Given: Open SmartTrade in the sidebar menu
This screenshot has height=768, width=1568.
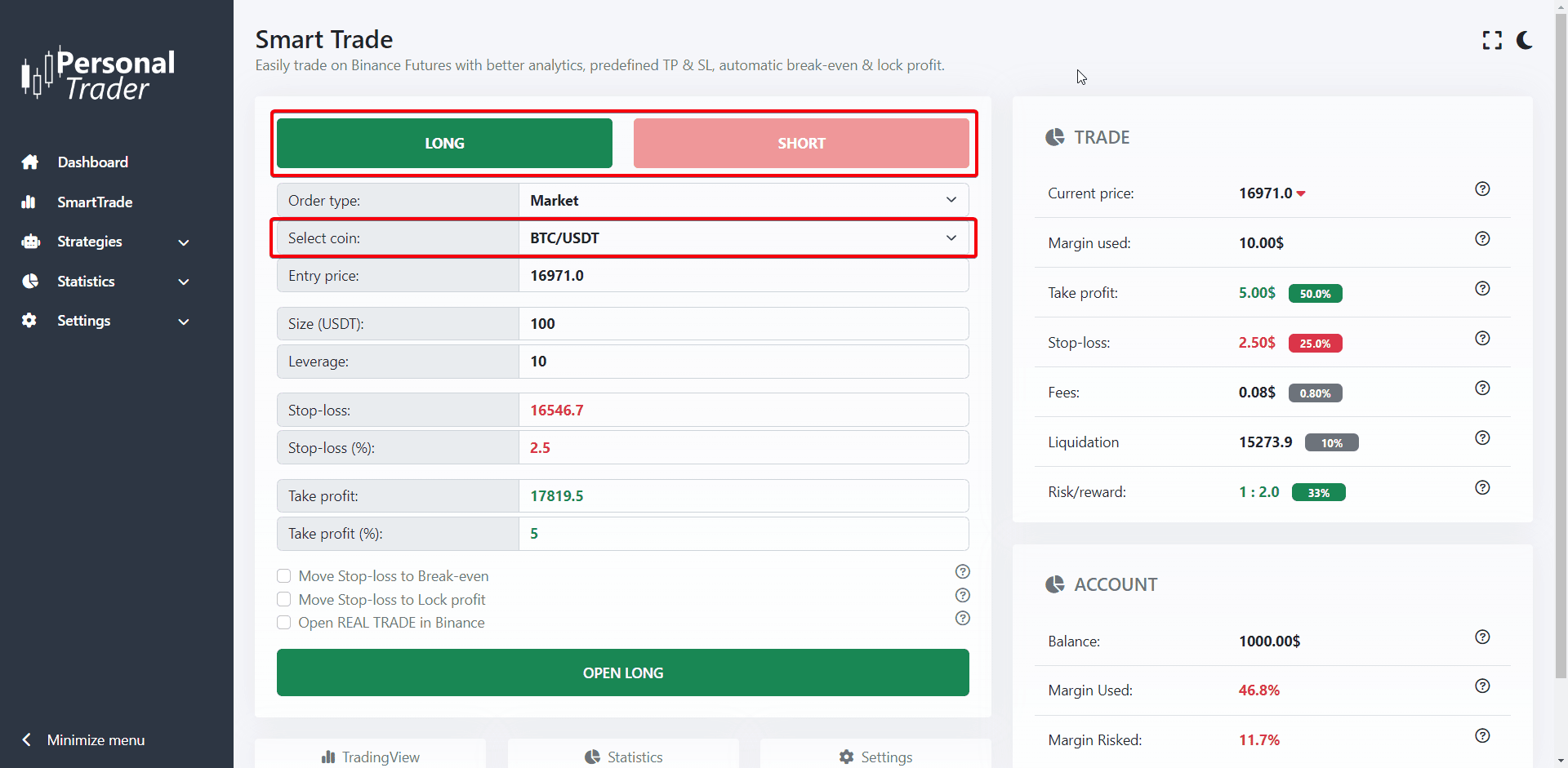Looking at the screenshot, I should coord(95,202).
